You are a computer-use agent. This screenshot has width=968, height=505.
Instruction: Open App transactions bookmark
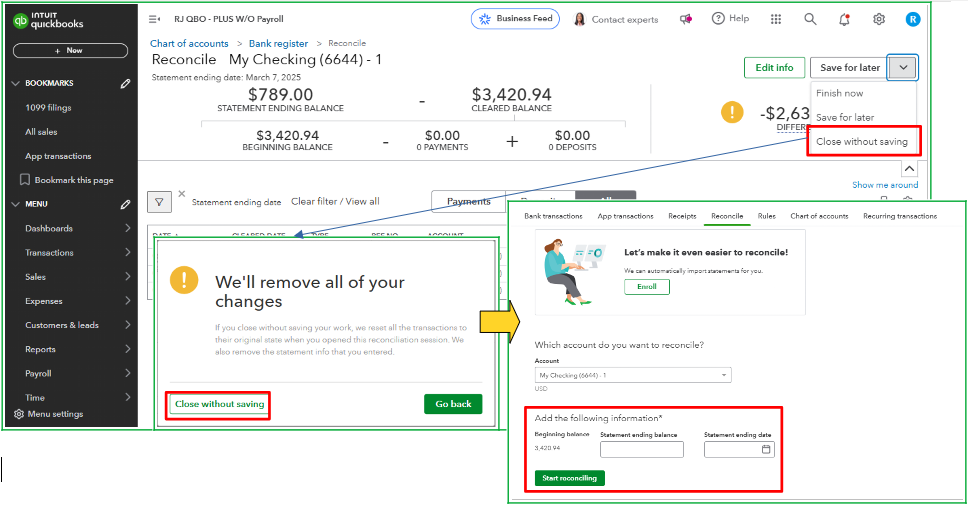(58, 156)
